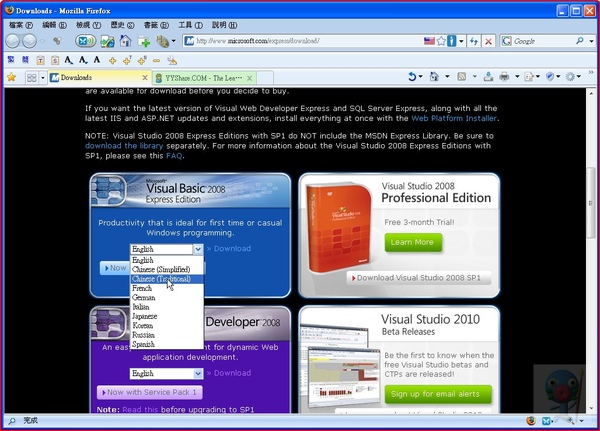The width and height of the screenshot is (600, 431).
Task: Click Sign up for email alerts button
Action: [x=438, y=394]
